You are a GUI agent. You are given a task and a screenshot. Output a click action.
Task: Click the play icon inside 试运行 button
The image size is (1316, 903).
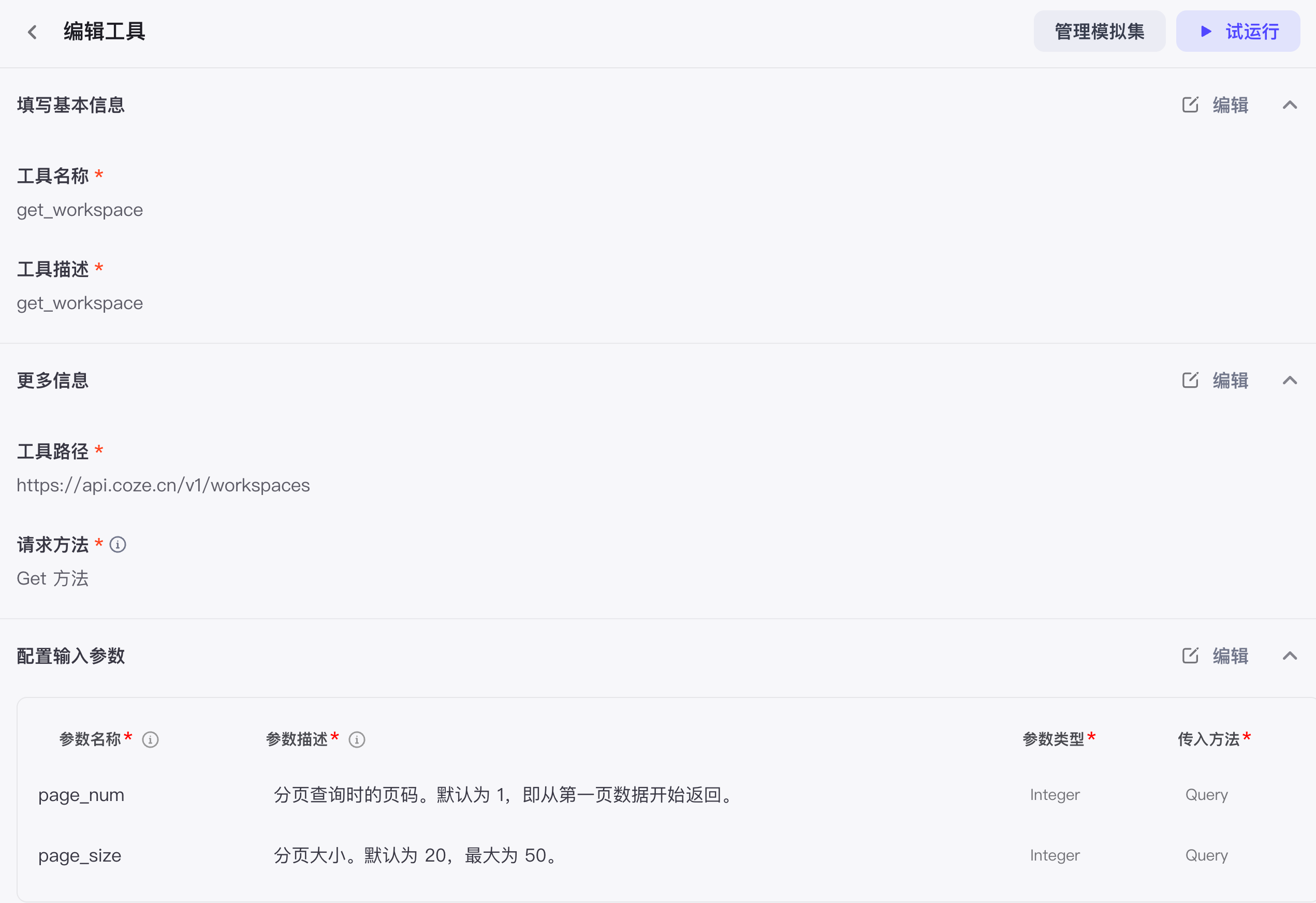coord(1207,32)
